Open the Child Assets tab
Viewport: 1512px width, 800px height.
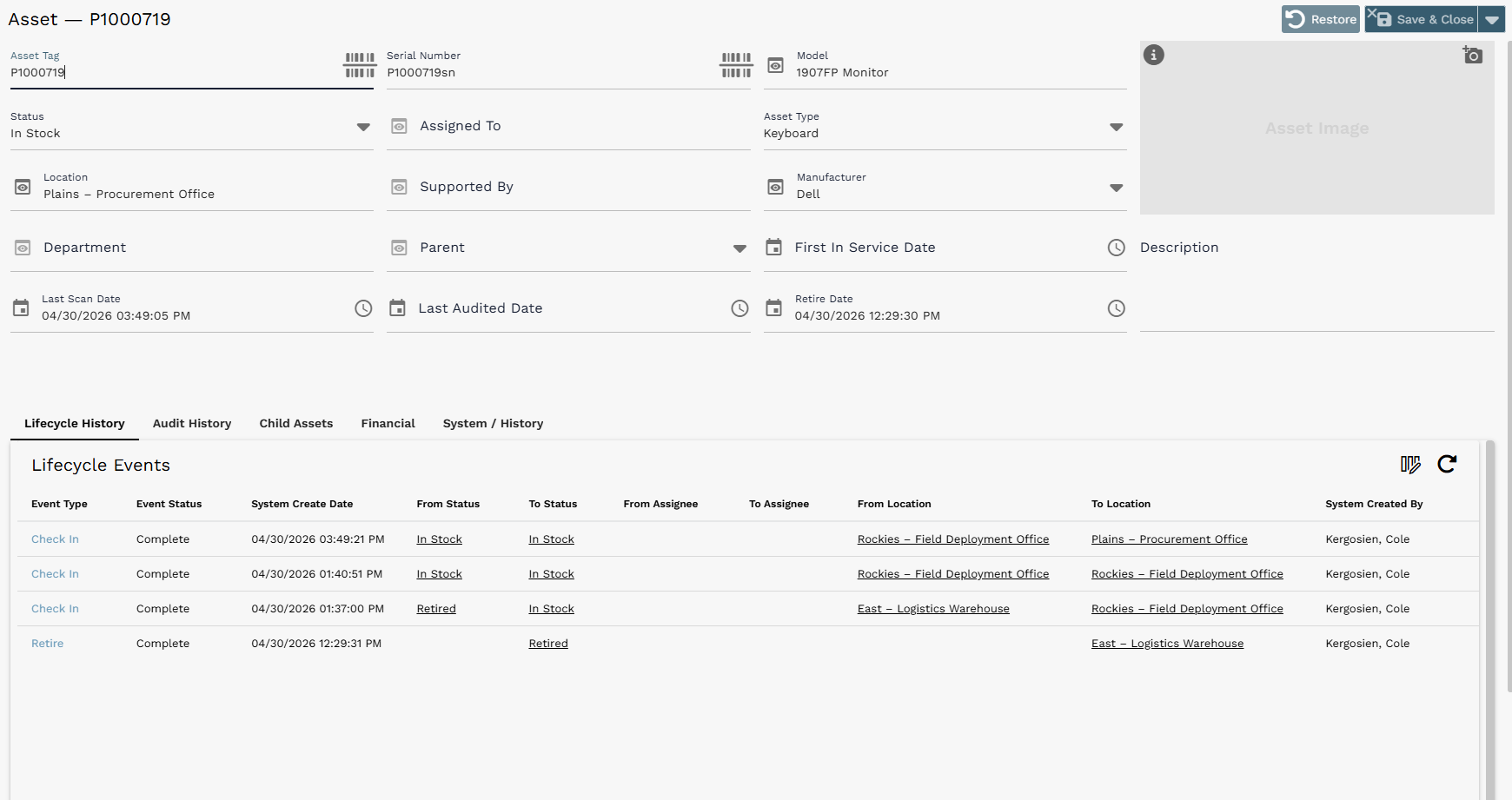click(296, 424)
